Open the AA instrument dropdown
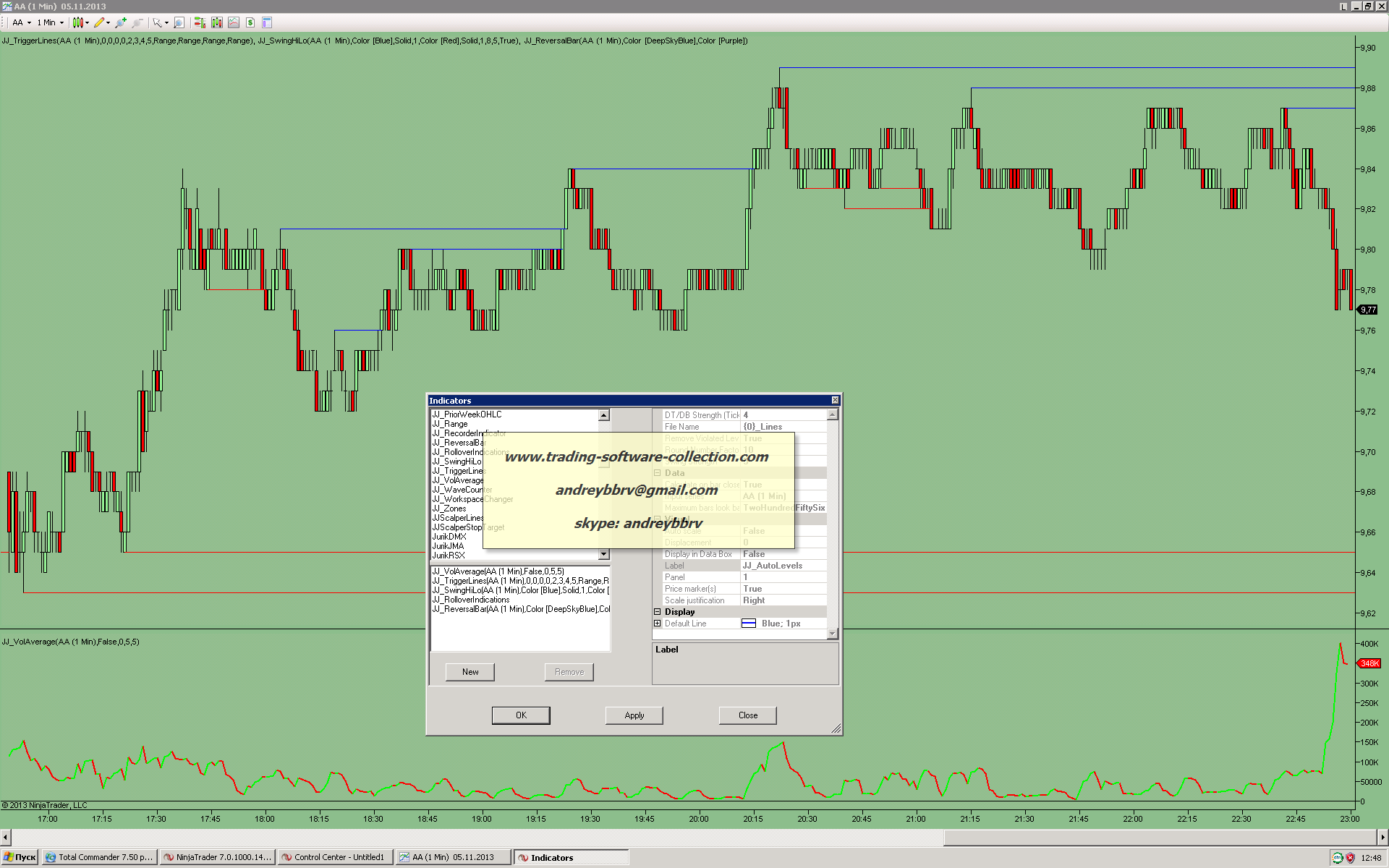 pyautogui.click(x=22, y=22)
